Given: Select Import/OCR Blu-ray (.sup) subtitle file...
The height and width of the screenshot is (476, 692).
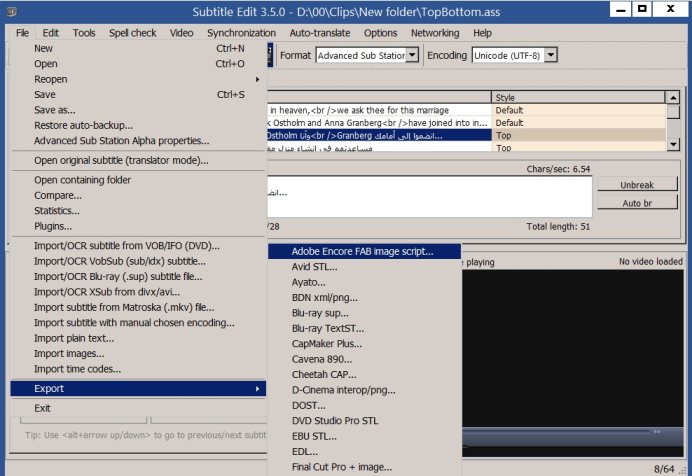Looking at the screenshot, I should coord(139,277).
